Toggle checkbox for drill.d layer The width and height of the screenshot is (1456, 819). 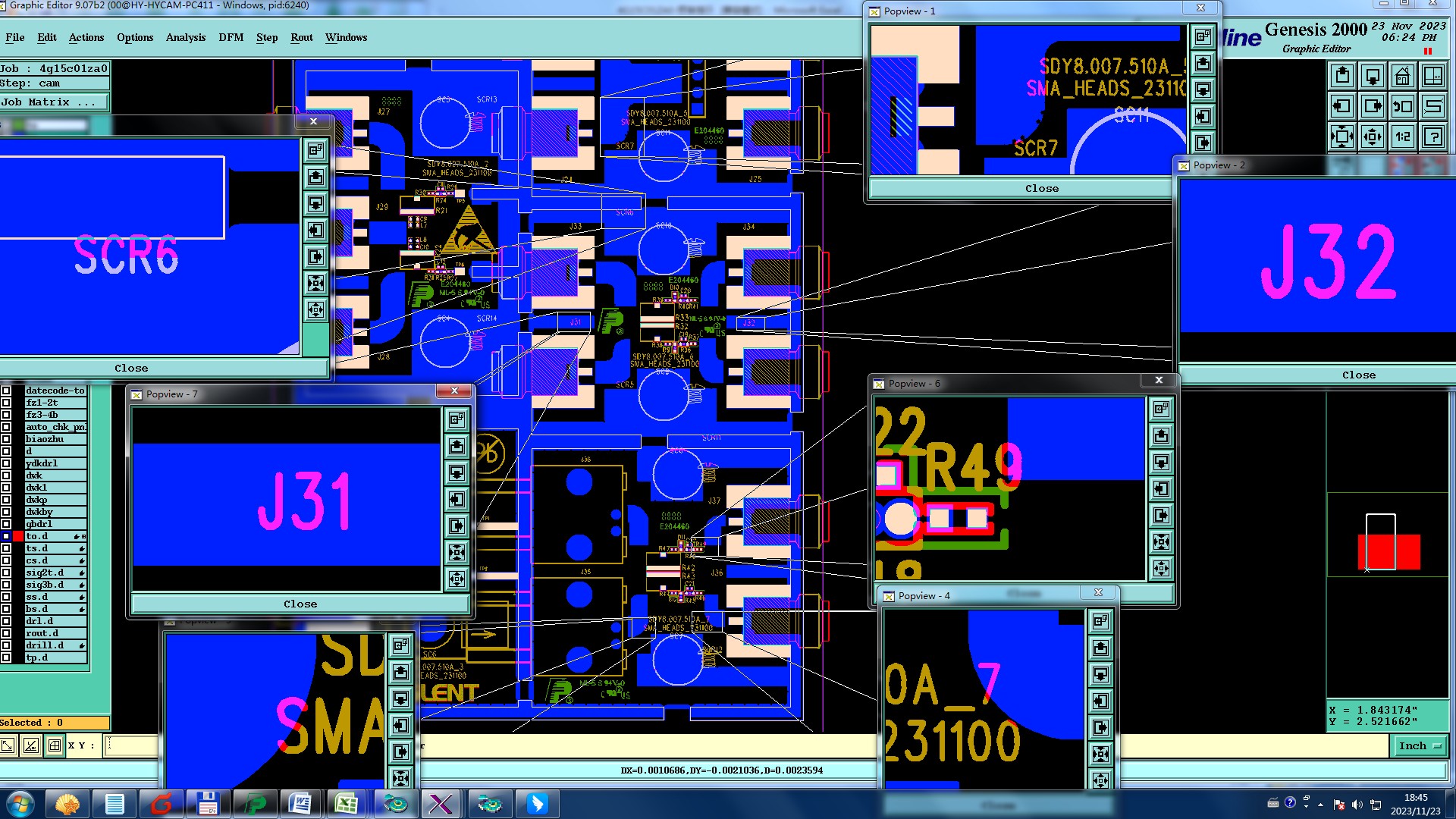(x=6, y=645)
